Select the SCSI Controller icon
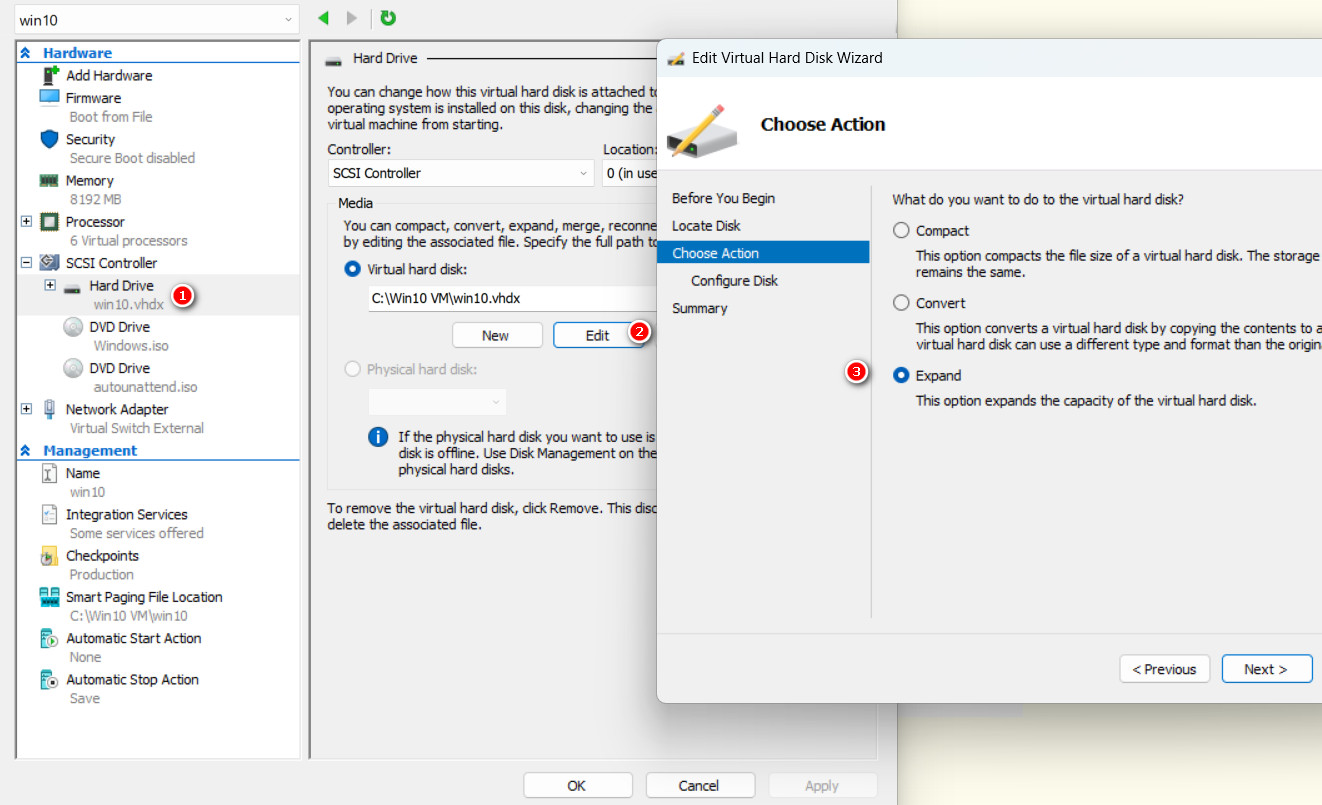This screenshot has width=1322, height=805. tap(50, 263)
